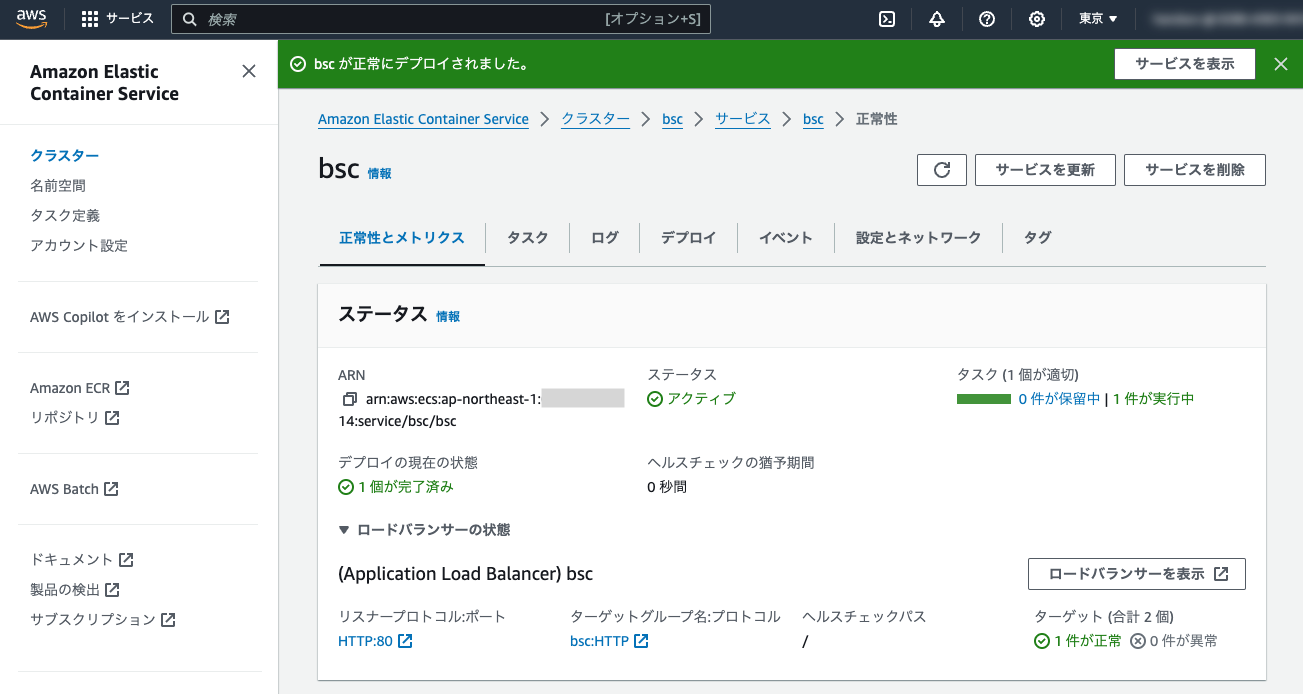Refresh the bsc service status
1303x694 pixels.
941,169
